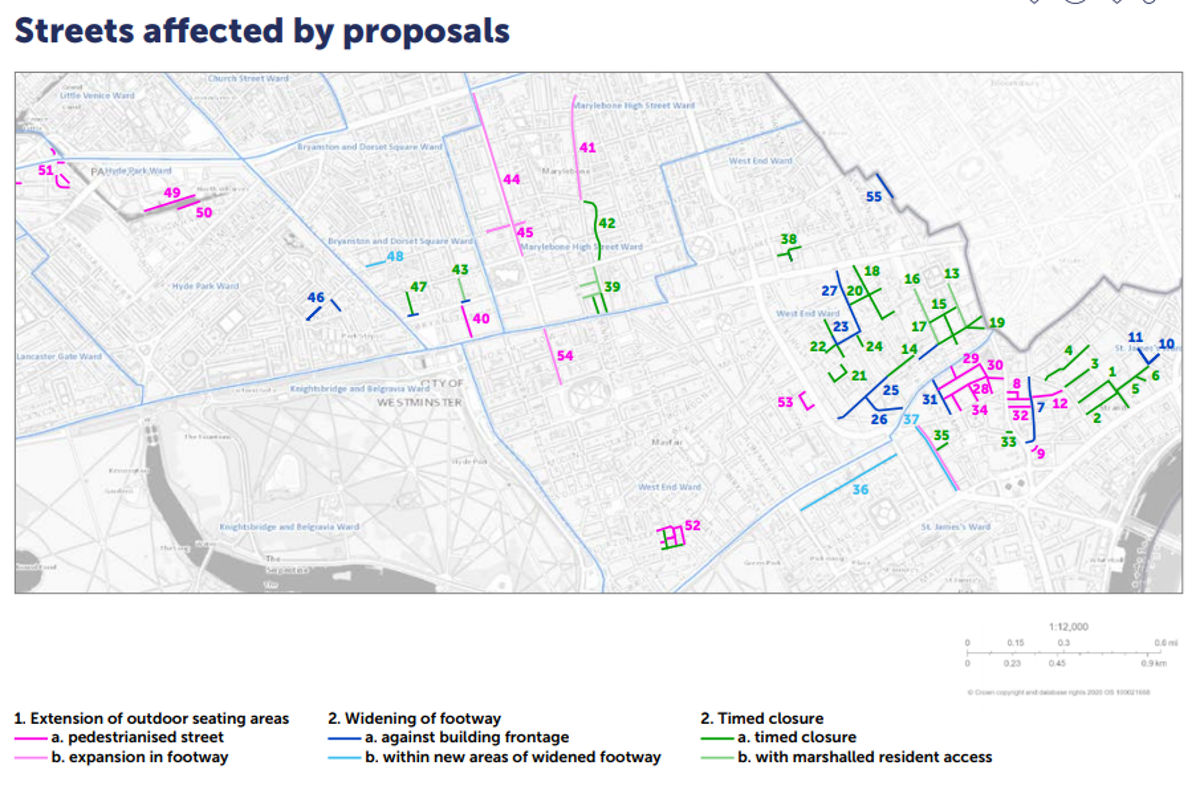Select marker 46 on the dark blue street segment
This screenshot has height=798, width=1200.
click(x=317, y=296)
